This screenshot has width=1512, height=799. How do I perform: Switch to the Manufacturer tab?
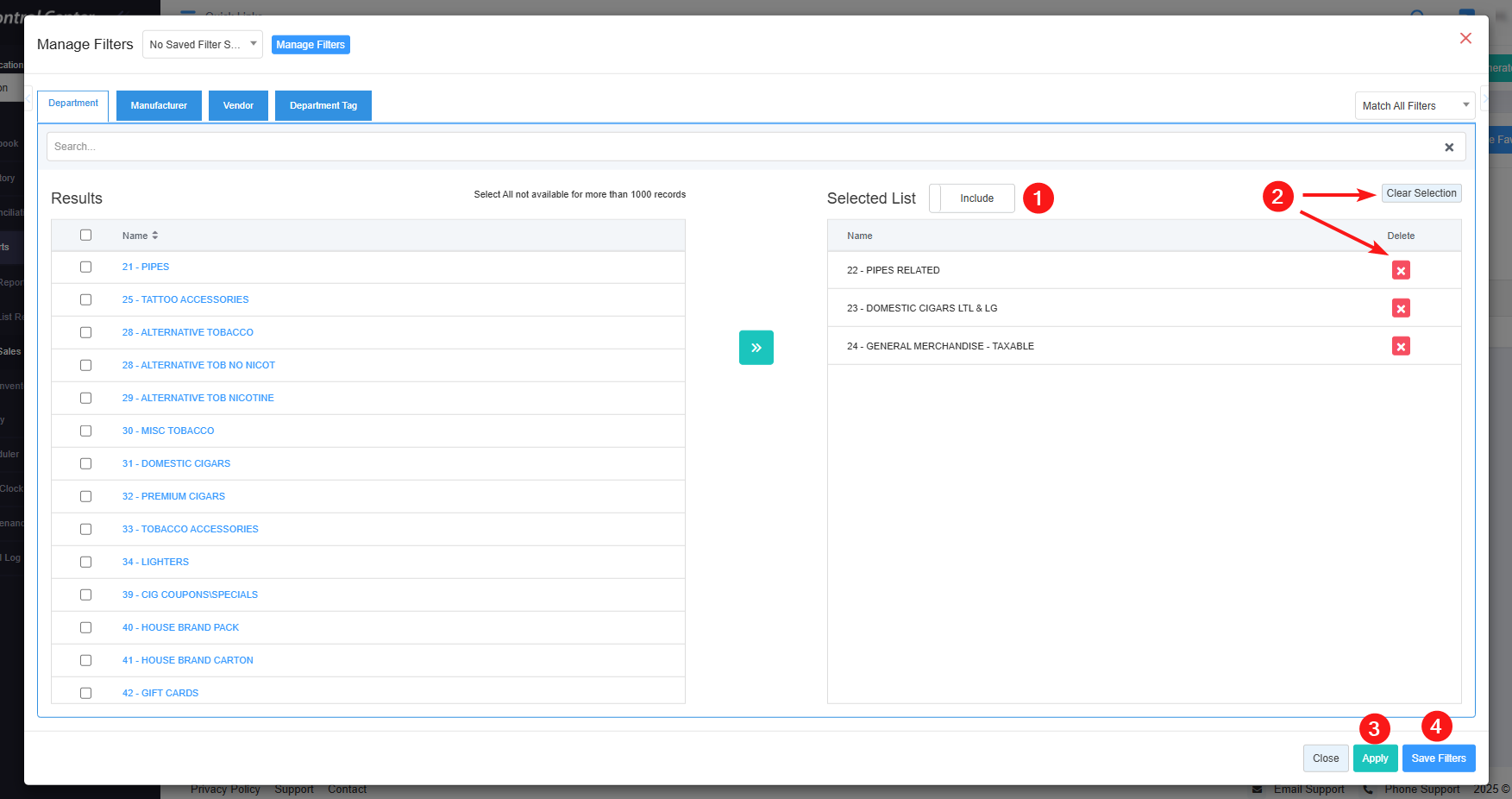[159, 106]
